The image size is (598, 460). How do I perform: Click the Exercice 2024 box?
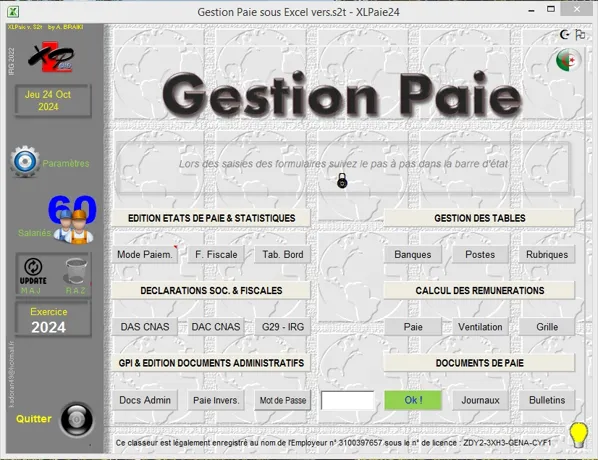[53, 320]
